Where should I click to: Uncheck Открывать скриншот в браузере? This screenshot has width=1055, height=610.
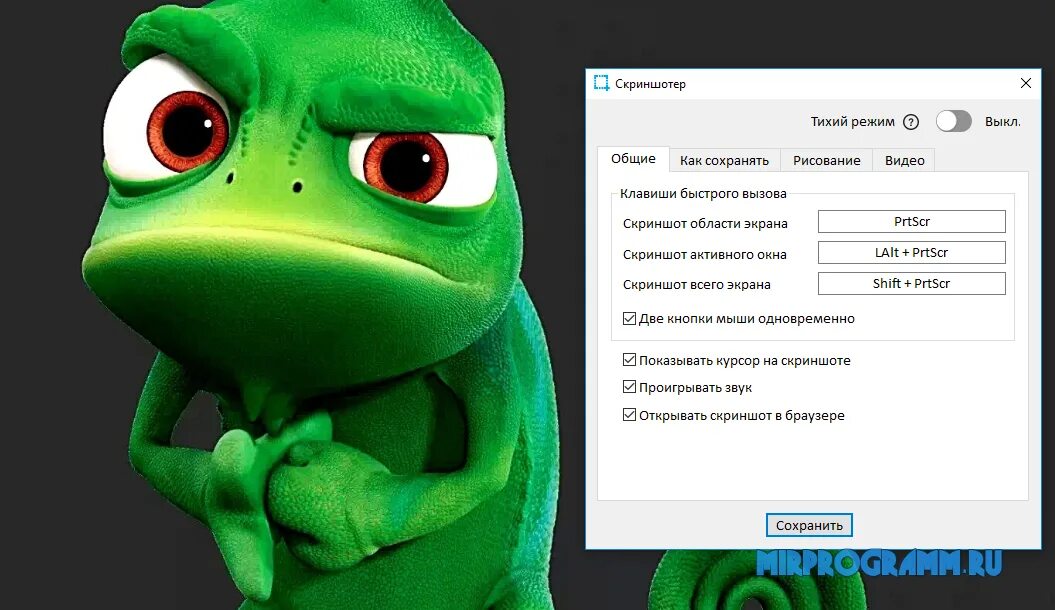tap(629, 415)
